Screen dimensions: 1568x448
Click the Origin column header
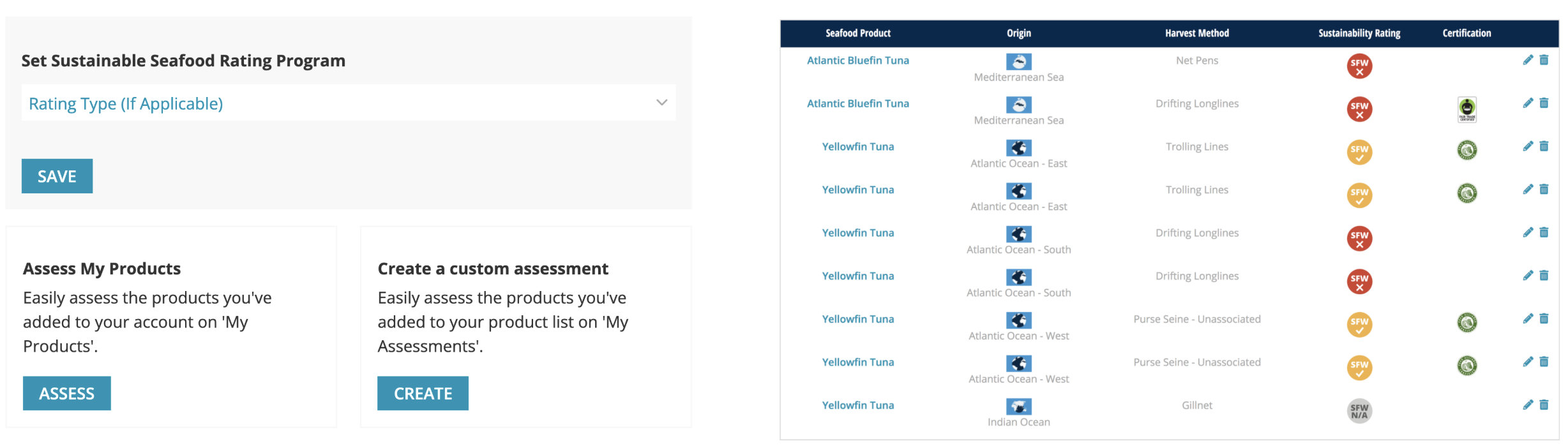1018,33
